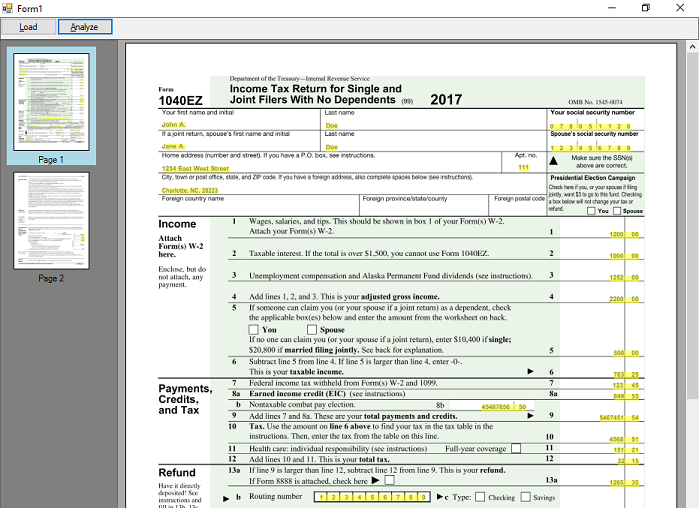
Task: Check the Presidential Election Campaign You box
Action: [591, 211]
